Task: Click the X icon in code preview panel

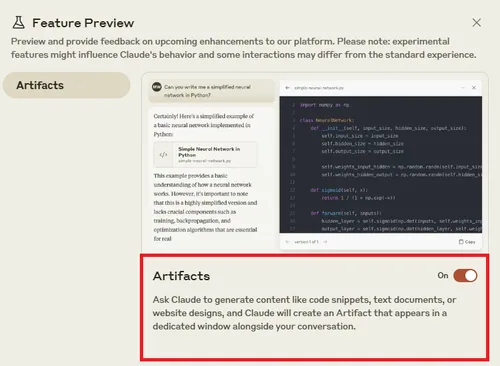Action: [x=474, y=88]
